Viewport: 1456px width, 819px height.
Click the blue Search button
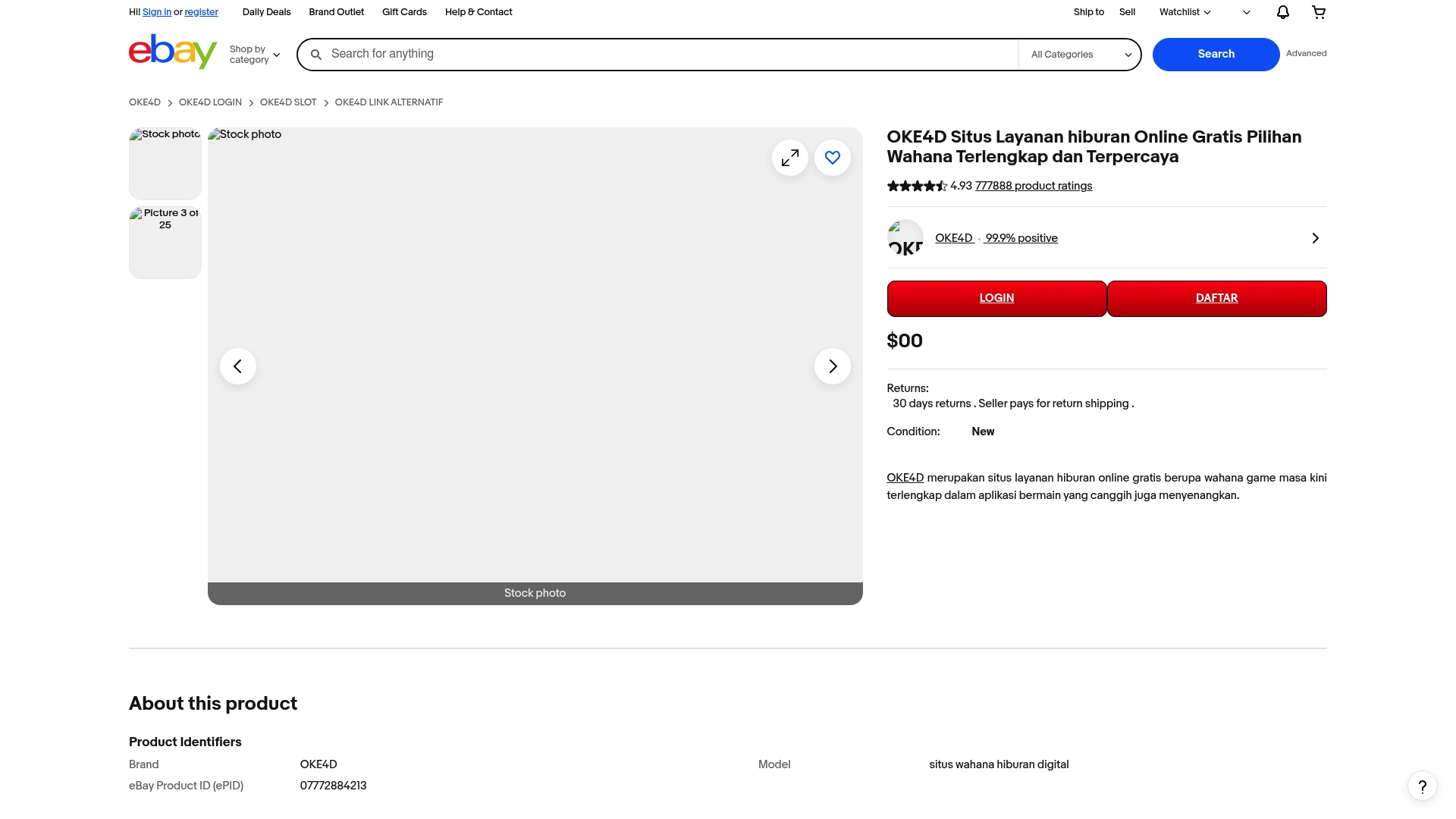click(x=1216, y=54)
